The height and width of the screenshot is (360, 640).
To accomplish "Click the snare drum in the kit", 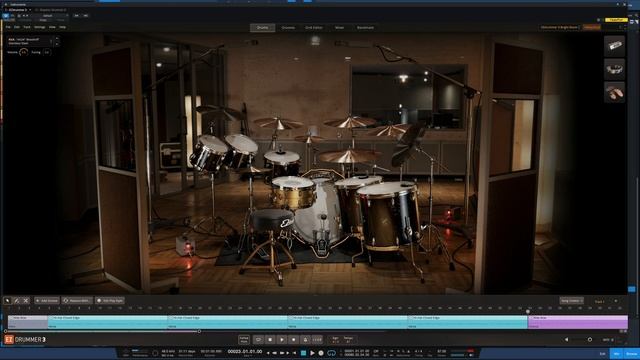I will [x=293, y=192].
